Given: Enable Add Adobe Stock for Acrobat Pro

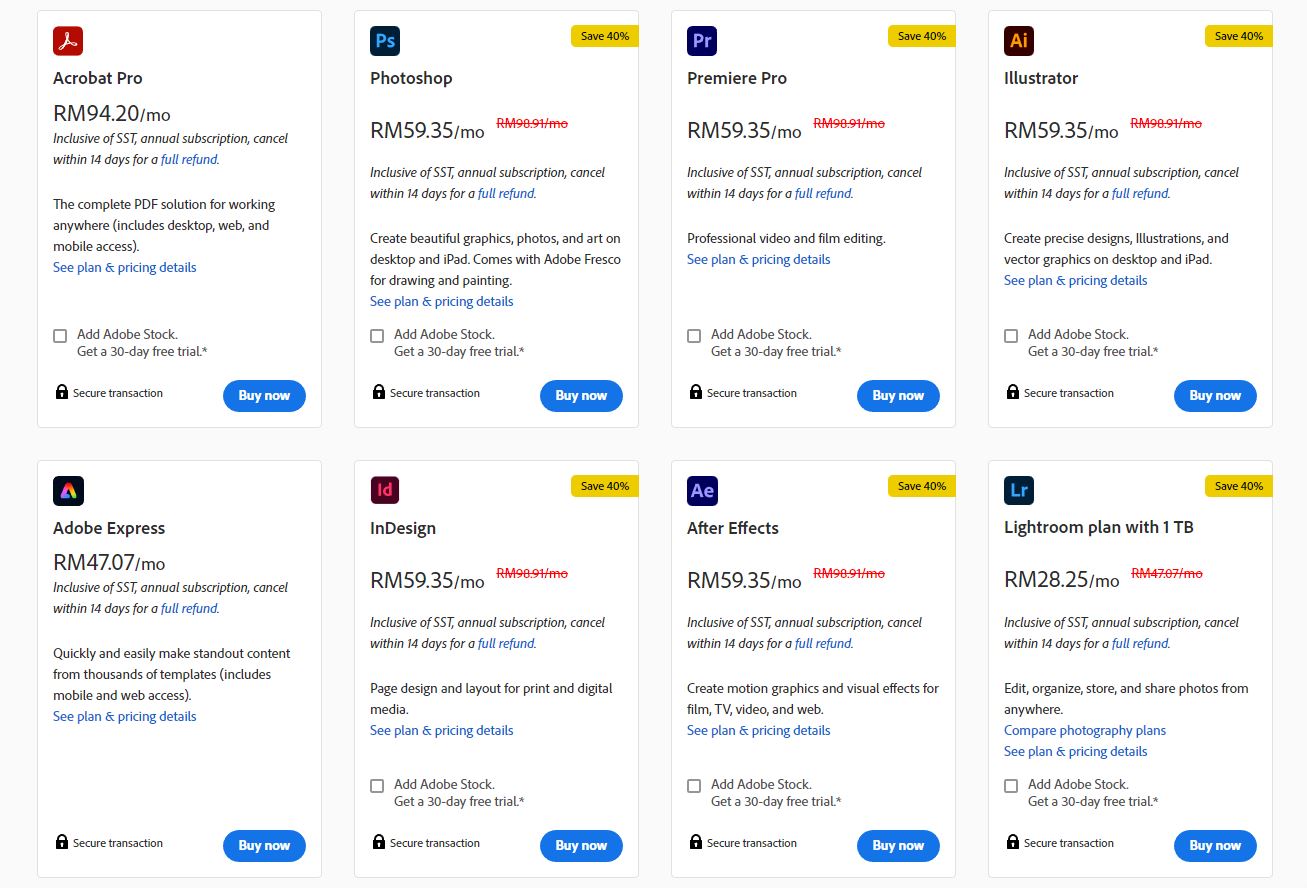Looking at the screenshot, I should tap(60, 336).
